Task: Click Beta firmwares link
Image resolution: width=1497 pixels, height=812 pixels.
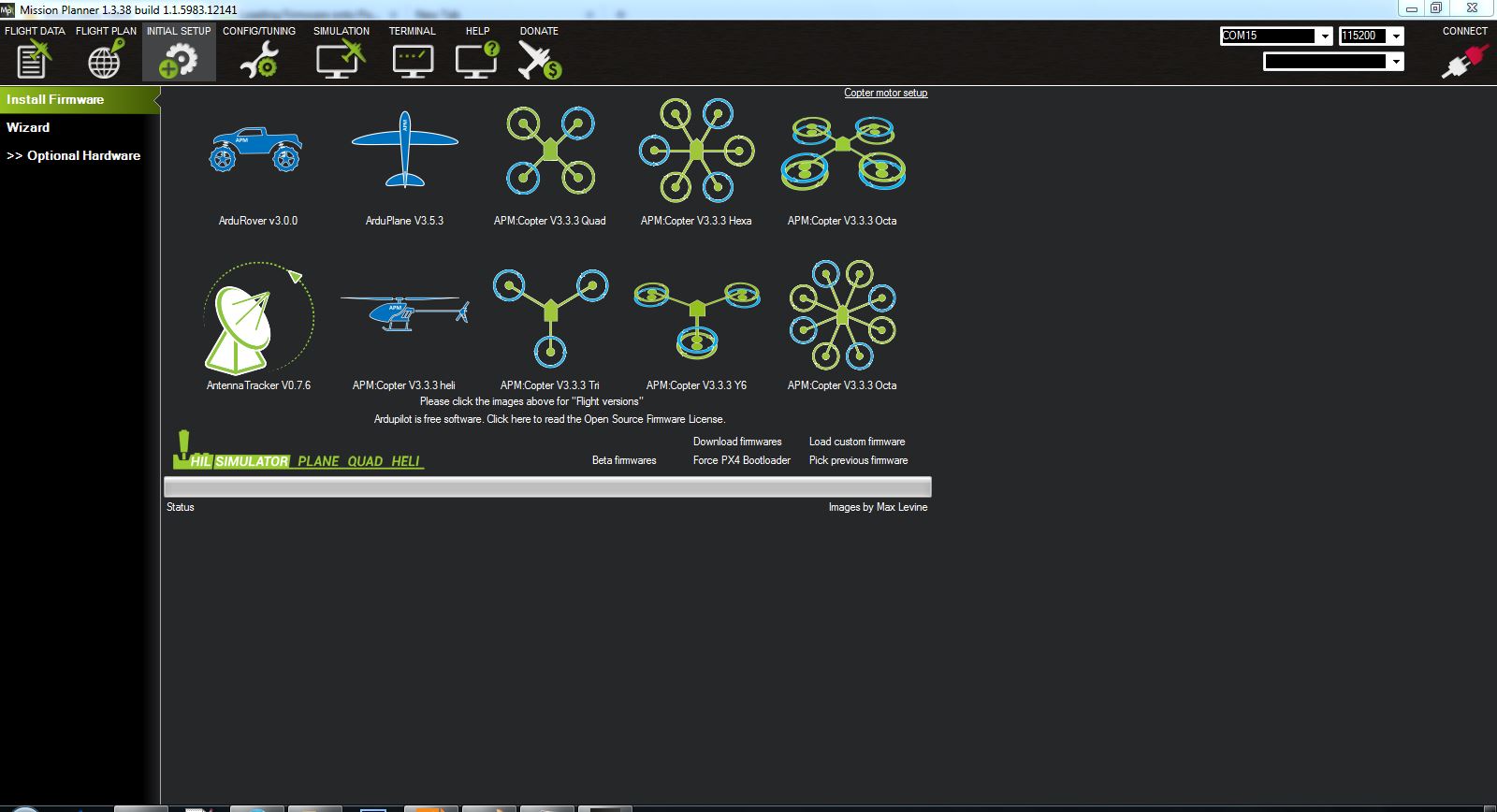Action: tap(624, 460)
